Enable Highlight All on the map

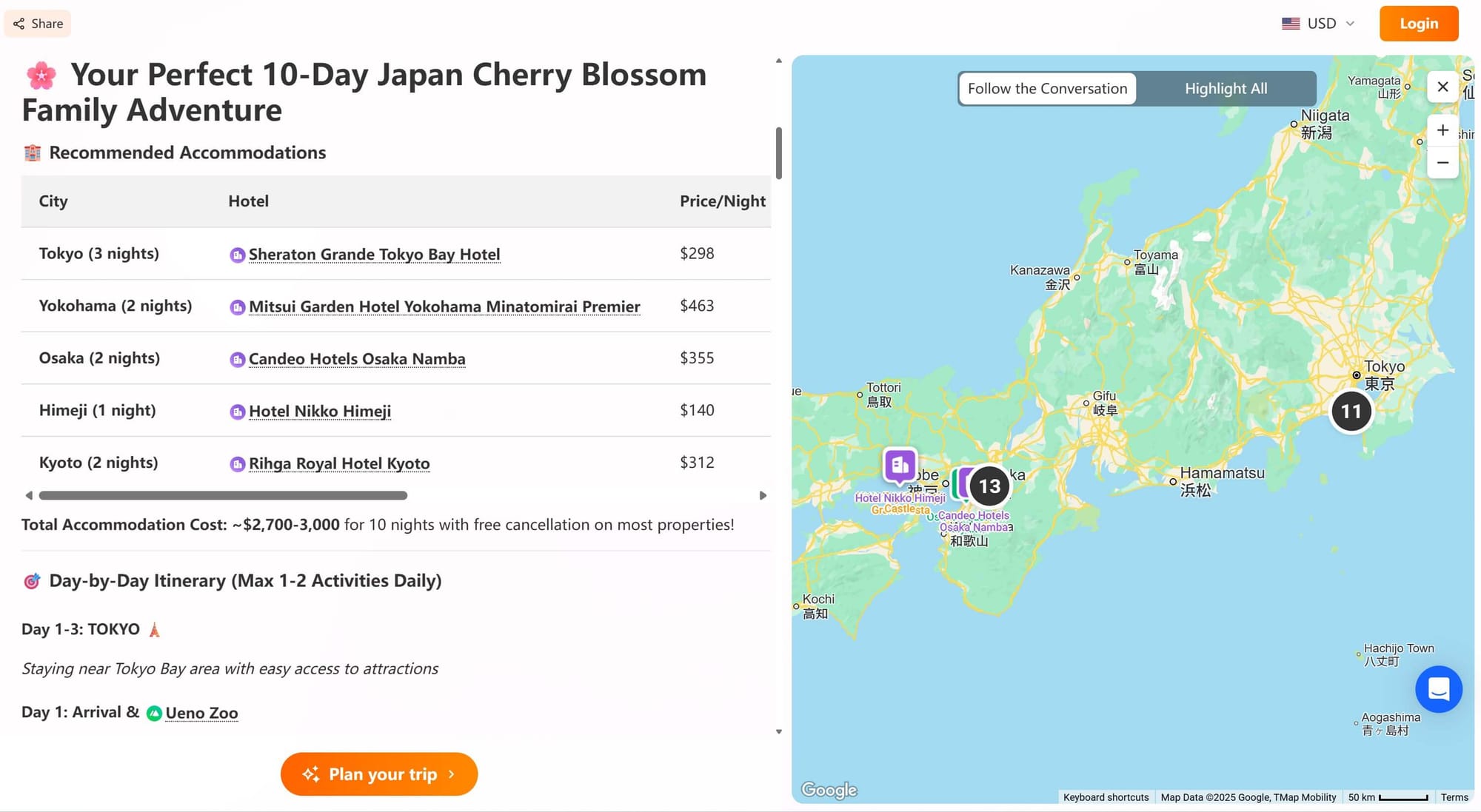pyautogui.click(x=1226, y=89)
